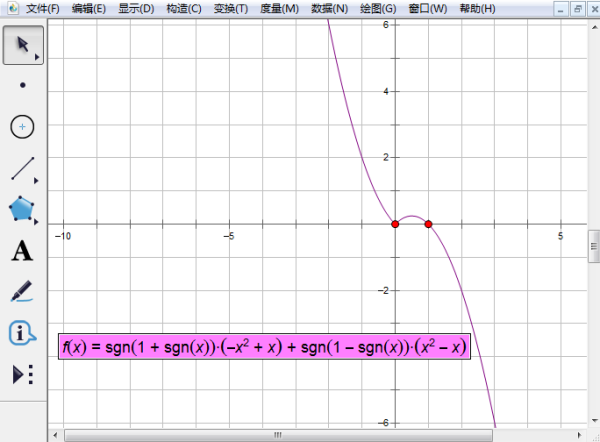The image size is (600, 442).
Task: Click the y-axis label 2
Action: pos(386,157)
